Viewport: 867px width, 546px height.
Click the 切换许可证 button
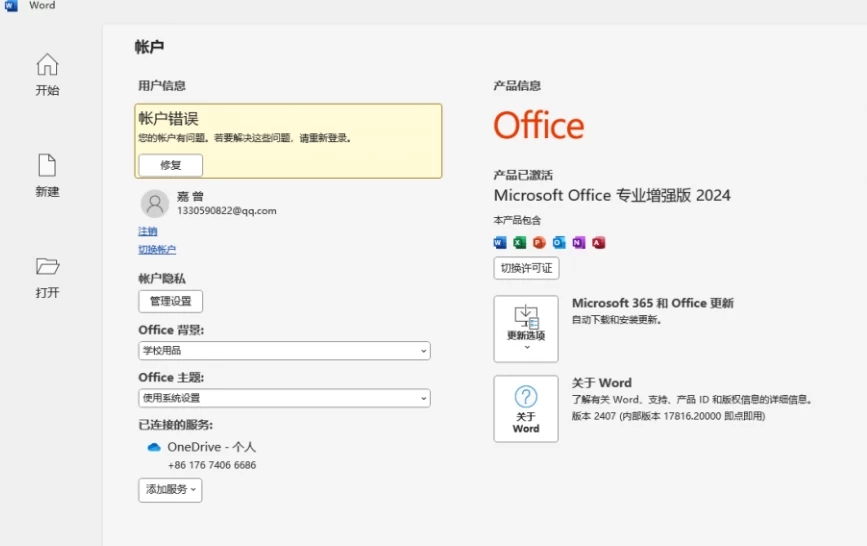pos(526,268)
